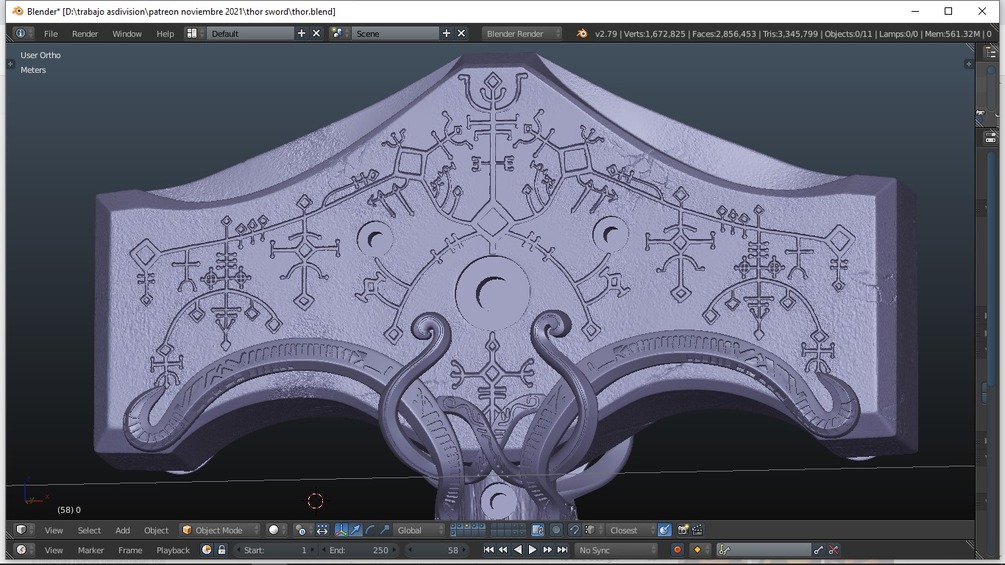This screenshot has width=1005, height=565.
Task: Toggle proportional editing
Action: (556, 530)
